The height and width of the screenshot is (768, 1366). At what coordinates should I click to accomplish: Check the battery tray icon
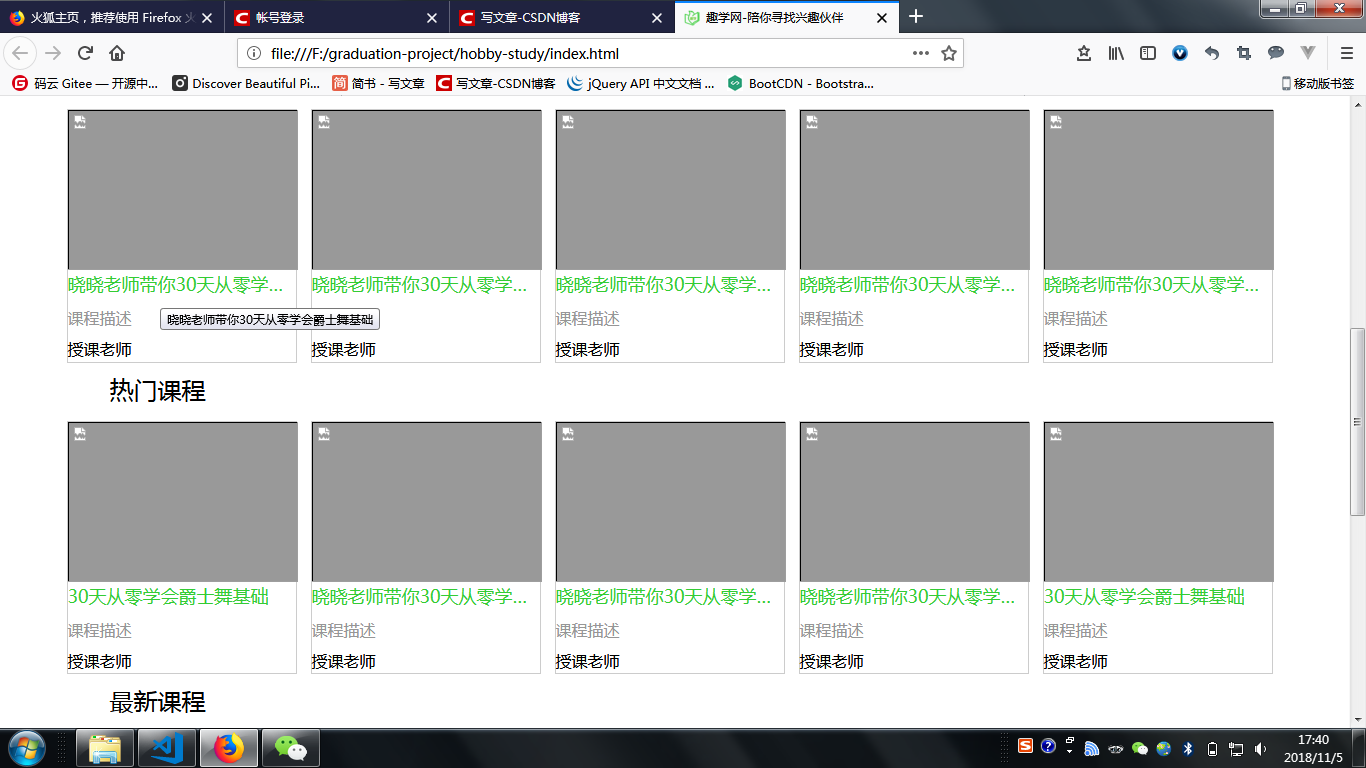point(1213,748)
